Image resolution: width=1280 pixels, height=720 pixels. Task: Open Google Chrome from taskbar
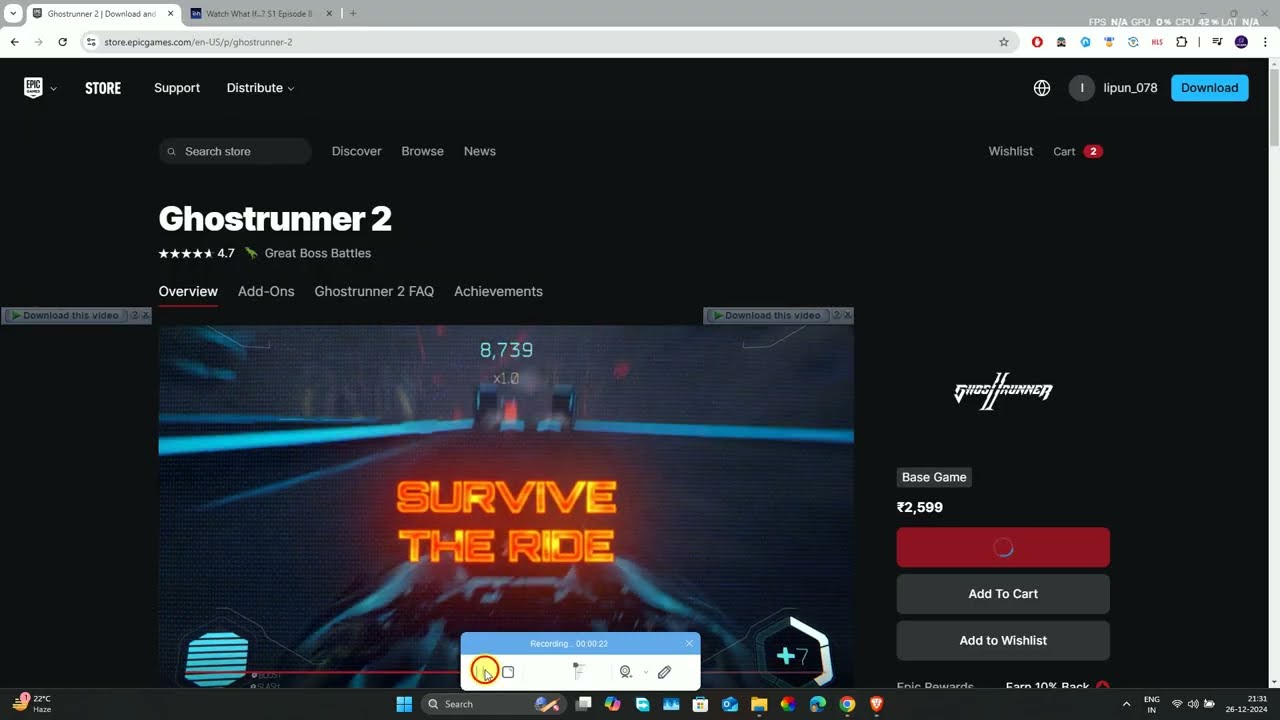coord(847,704)
